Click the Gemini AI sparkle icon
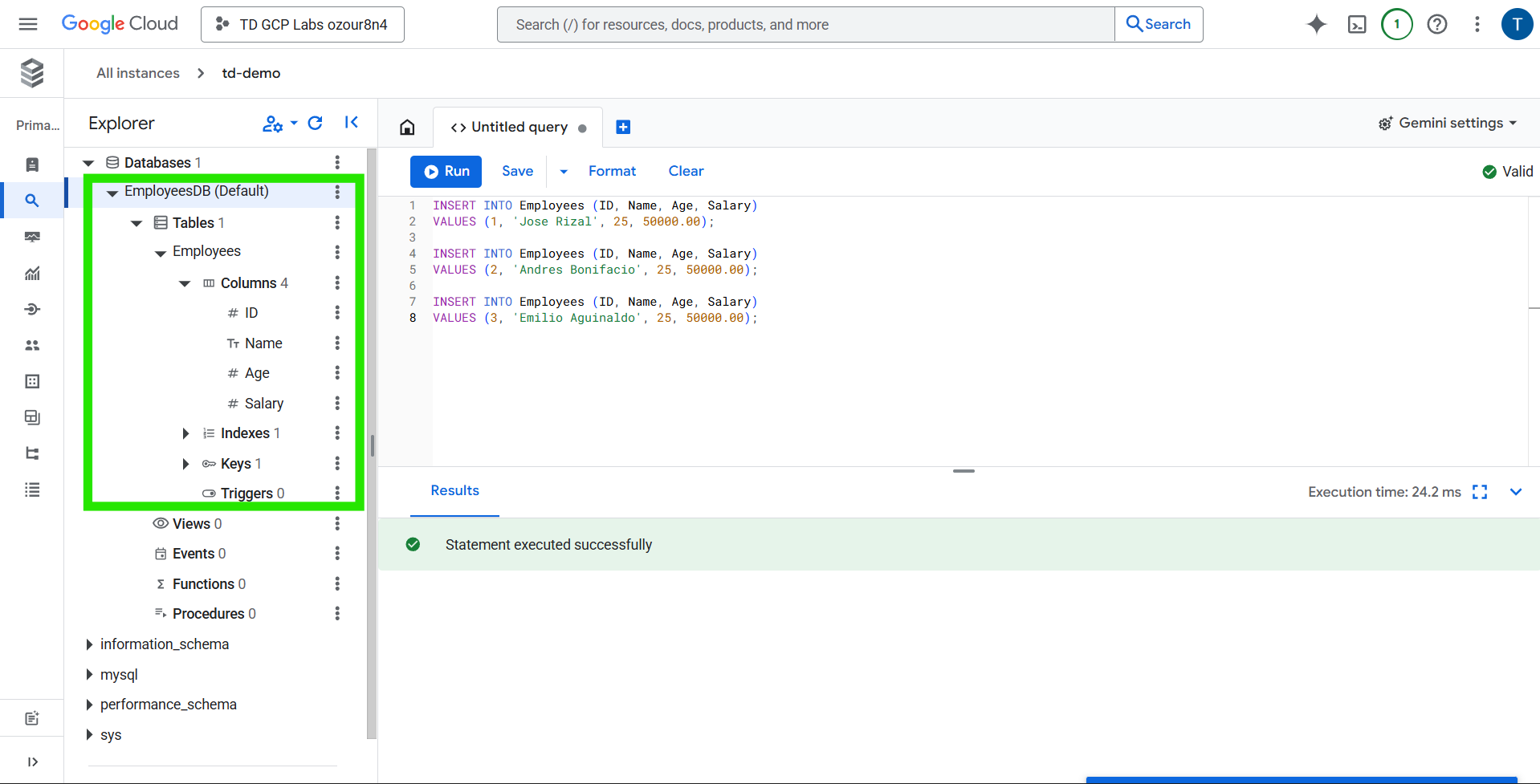This screenshot has height=784, width=1540. 1316,24
